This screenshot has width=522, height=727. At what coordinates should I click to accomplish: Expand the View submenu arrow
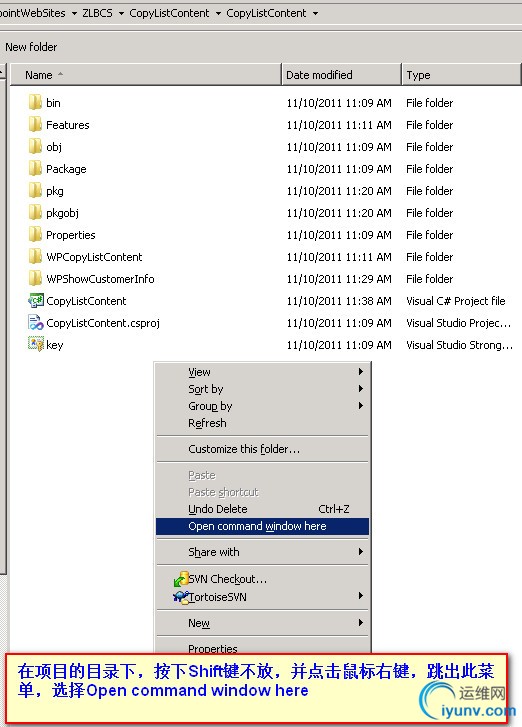[x=361, y=371]
